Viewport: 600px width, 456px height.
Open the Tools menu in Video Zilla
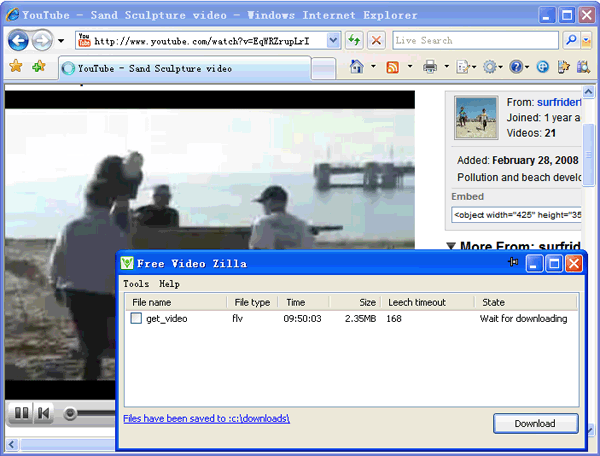(x=136, y=284)
